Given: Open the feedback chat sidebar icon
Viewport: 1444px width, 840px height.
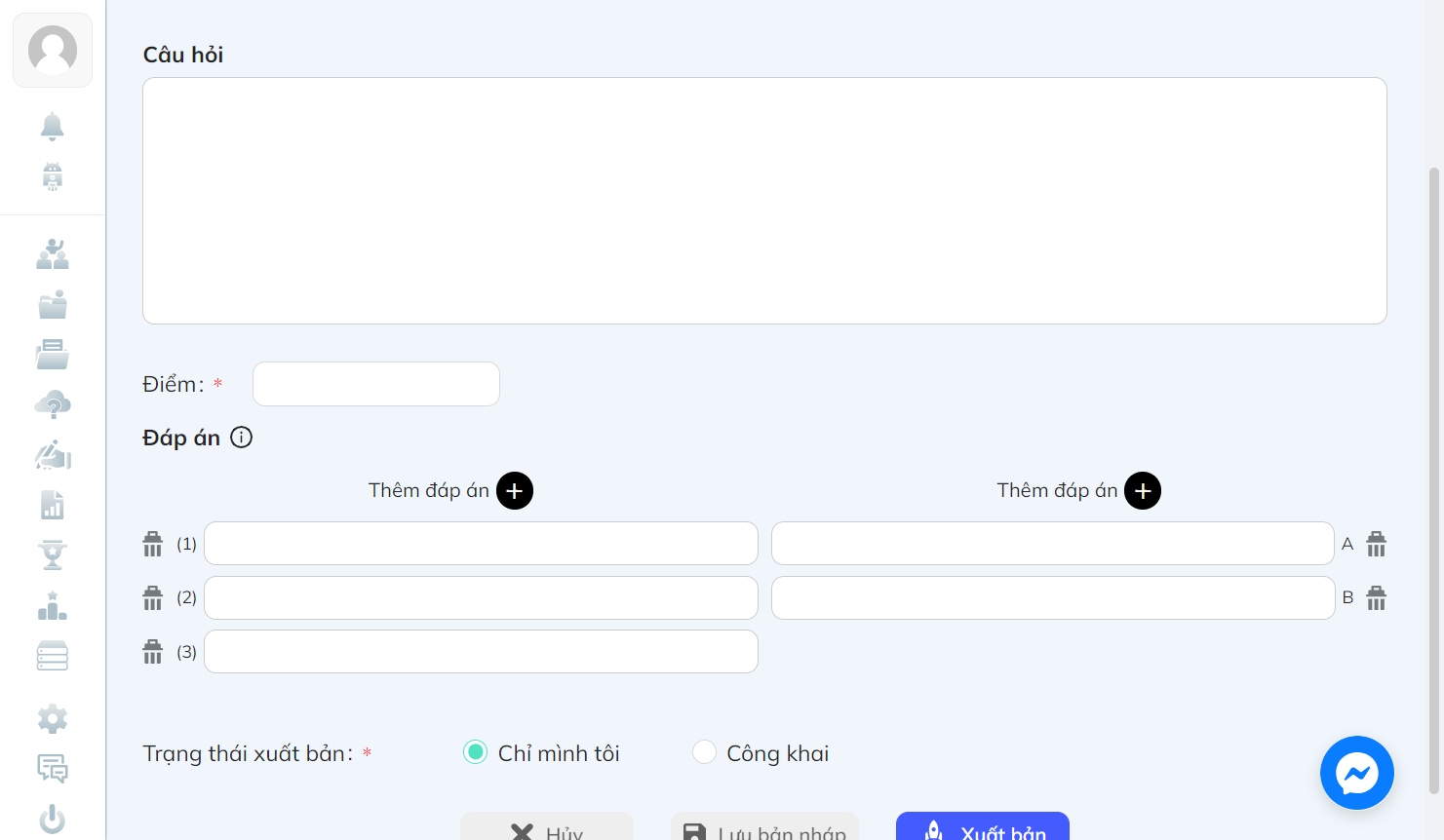Looking at the screenshot, I should 53,769.
